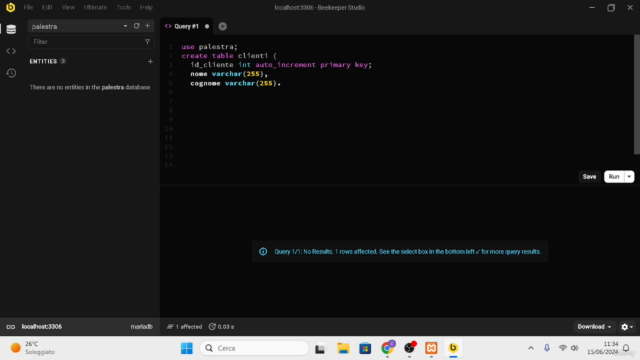Open Chrome from the taskbar
The image size is (640, 360).
[x=387, y=348]
